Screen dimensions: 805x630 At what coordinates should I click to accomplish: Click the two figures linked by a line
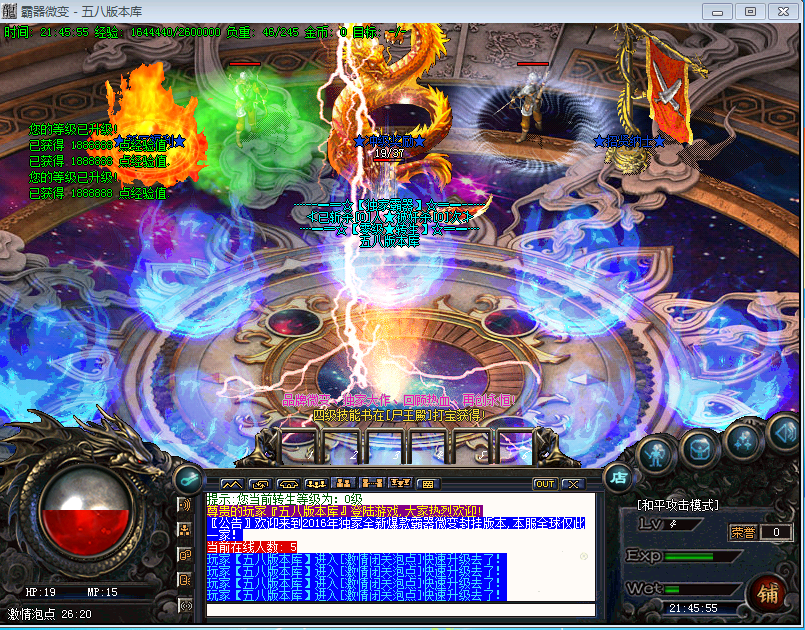372,484
